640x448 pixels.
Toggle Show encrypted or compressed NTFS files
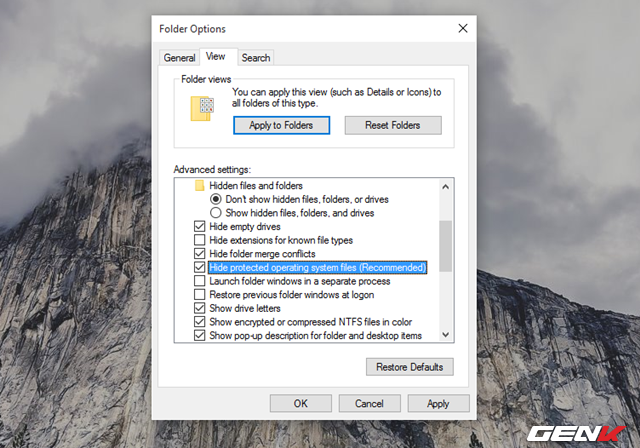[200, 322]
